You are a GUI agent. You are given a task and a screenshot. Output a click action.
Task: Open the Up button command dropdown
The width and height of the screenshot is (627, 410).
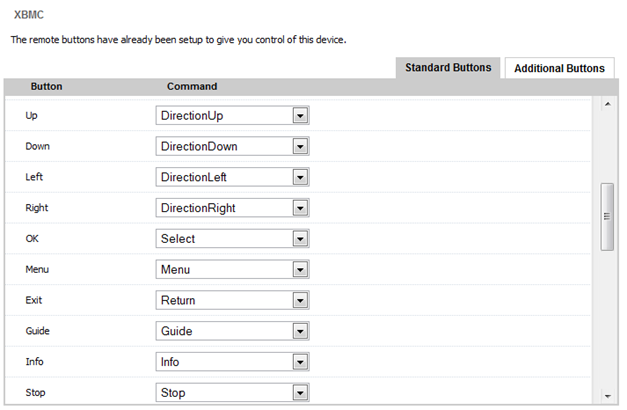point(299,115)
